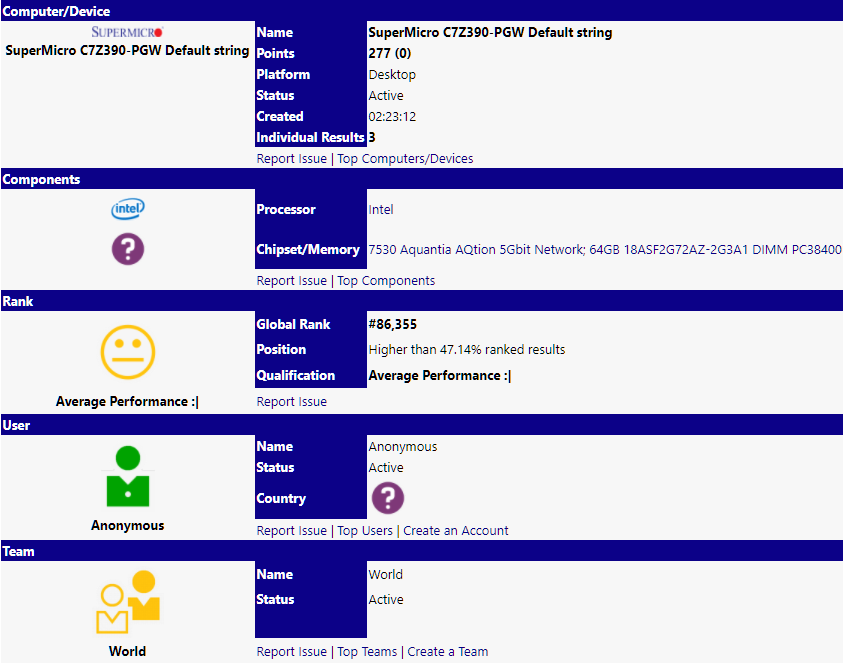
Task: Click the Platform value Desktop
Action: pyautogui.click(x=392, y=74)
